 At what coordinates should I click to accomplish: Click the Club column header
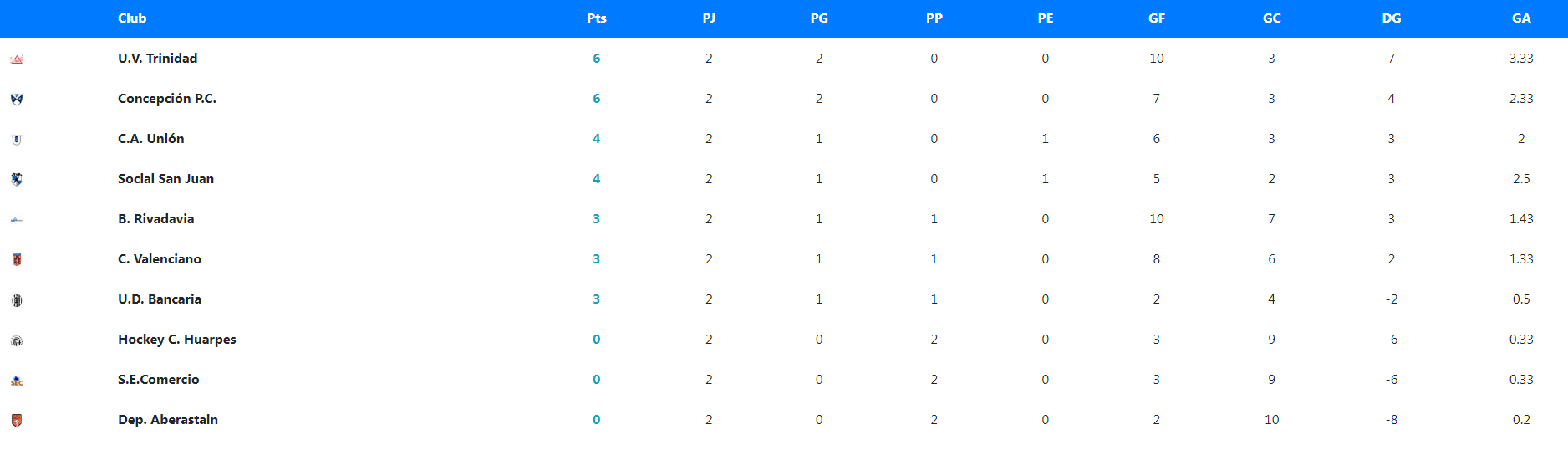click(x=132, y=18)
